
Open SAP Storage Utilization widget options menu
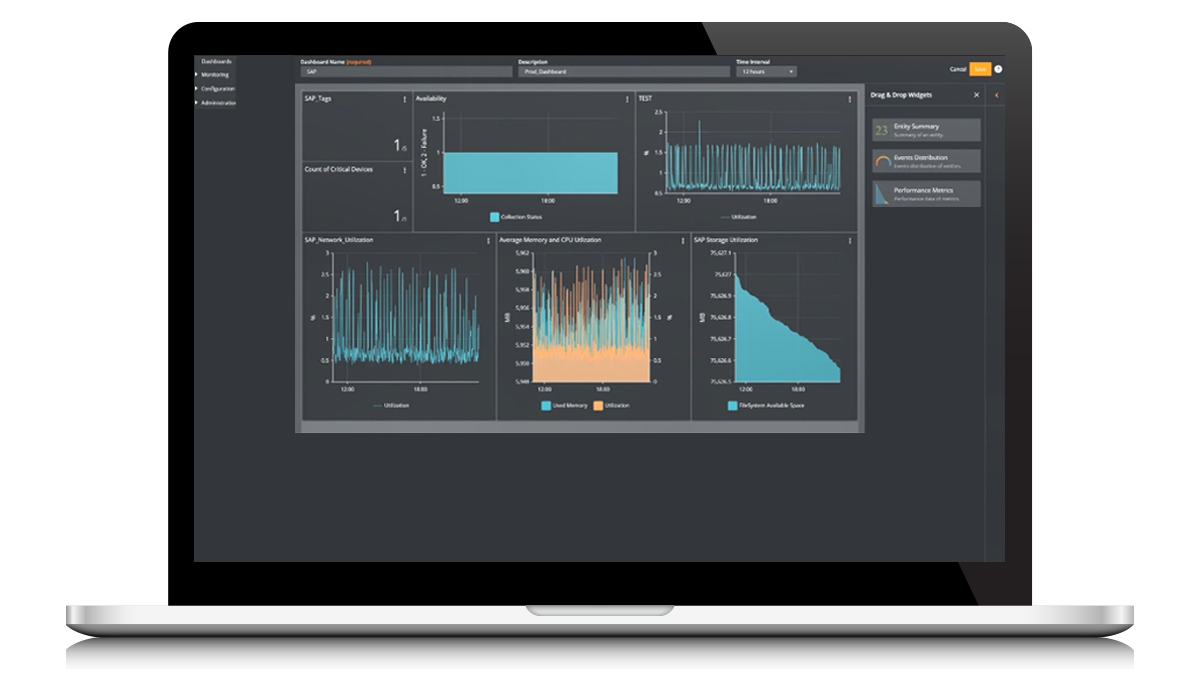coord(850,240)
